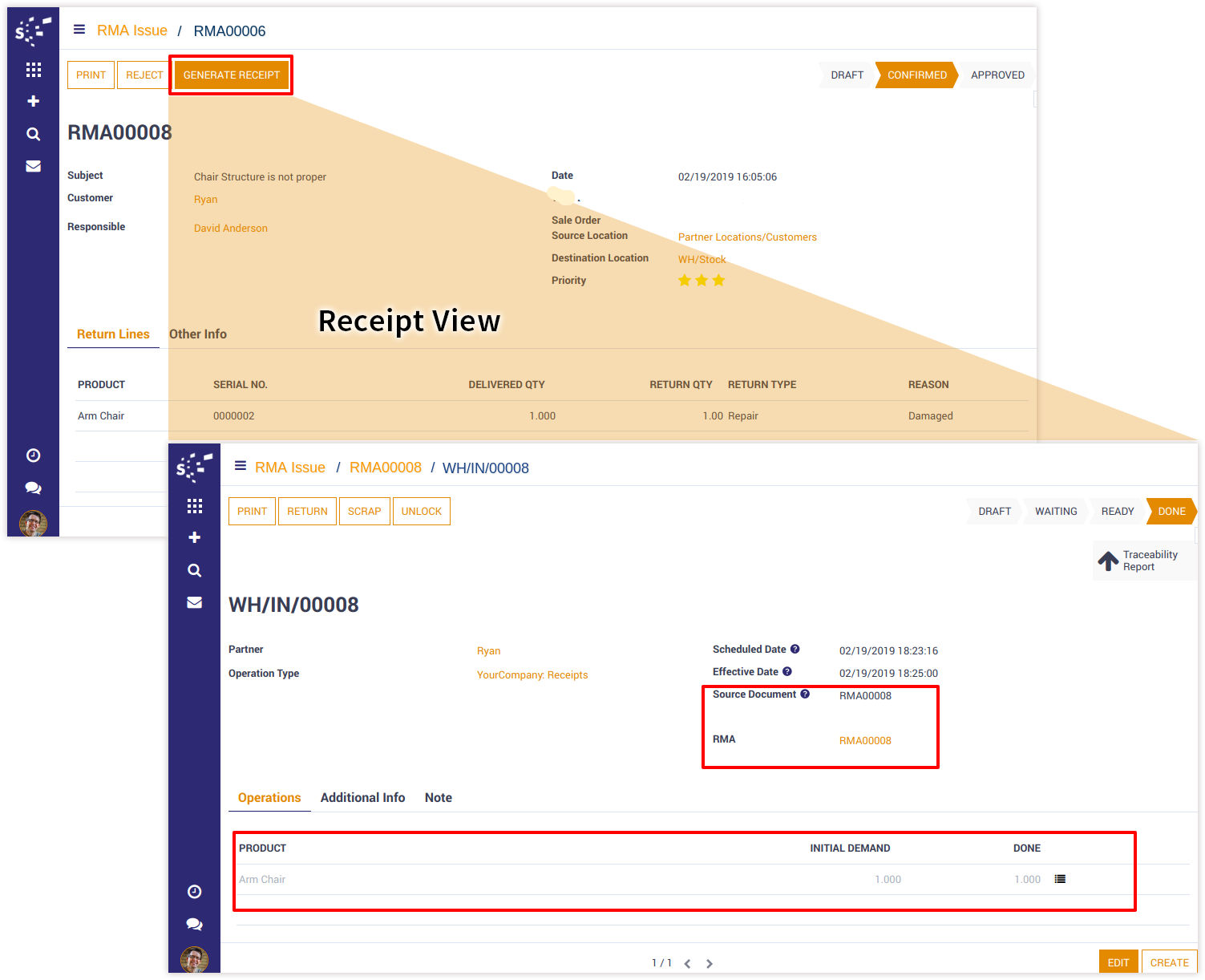
Task: Open the Traceability Report
Action: pos(1140,561)
